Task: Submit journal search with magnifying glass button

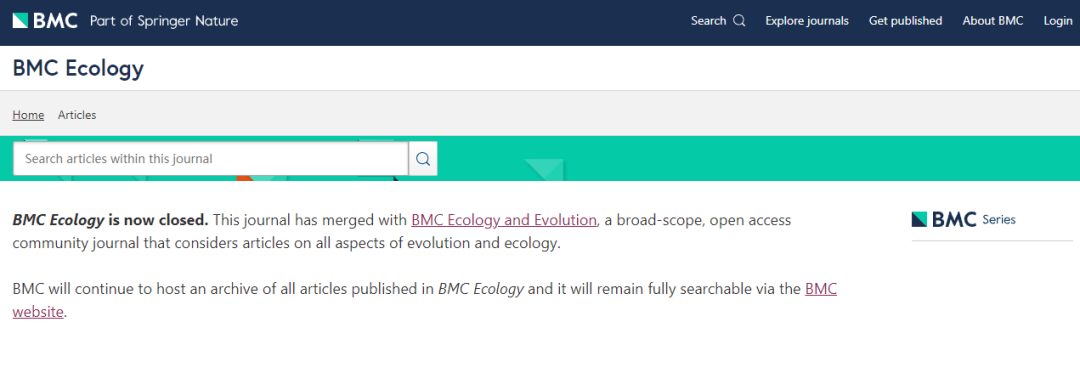Action: coord(423,158)
